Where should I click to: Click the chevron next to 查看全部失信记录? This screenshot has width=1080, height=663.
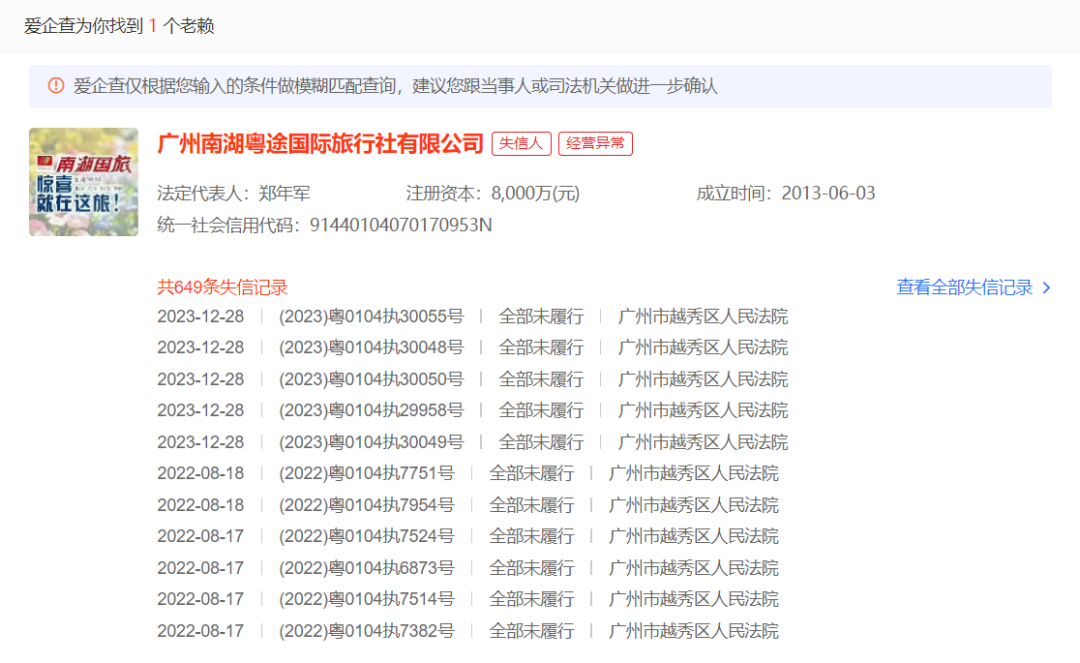[x=1046, y=285]
